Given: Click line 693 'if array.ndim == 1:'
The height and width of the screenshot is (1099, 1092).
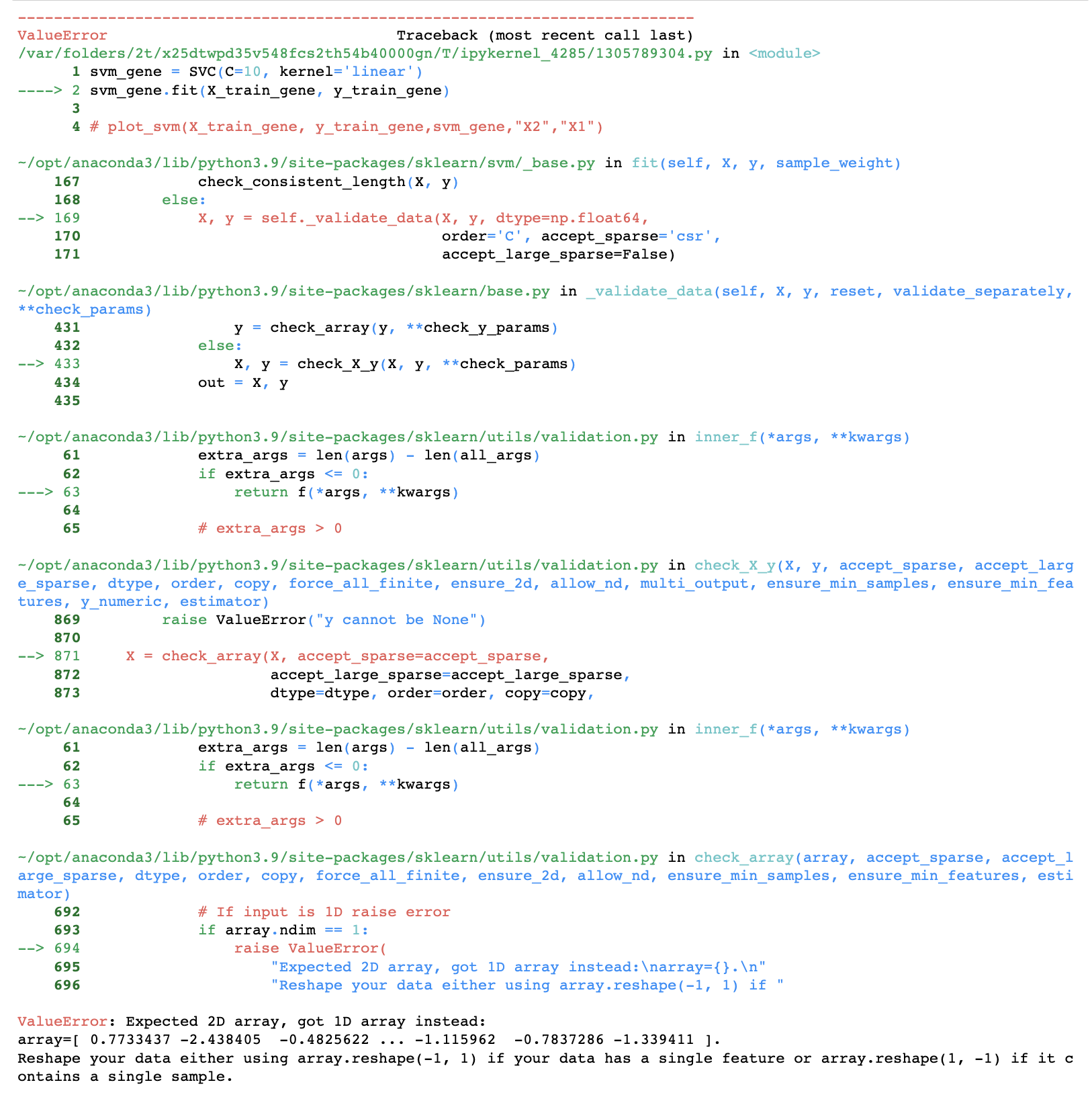Looking at the screenshot, I should pyautogui.click(x=283, y=930).
